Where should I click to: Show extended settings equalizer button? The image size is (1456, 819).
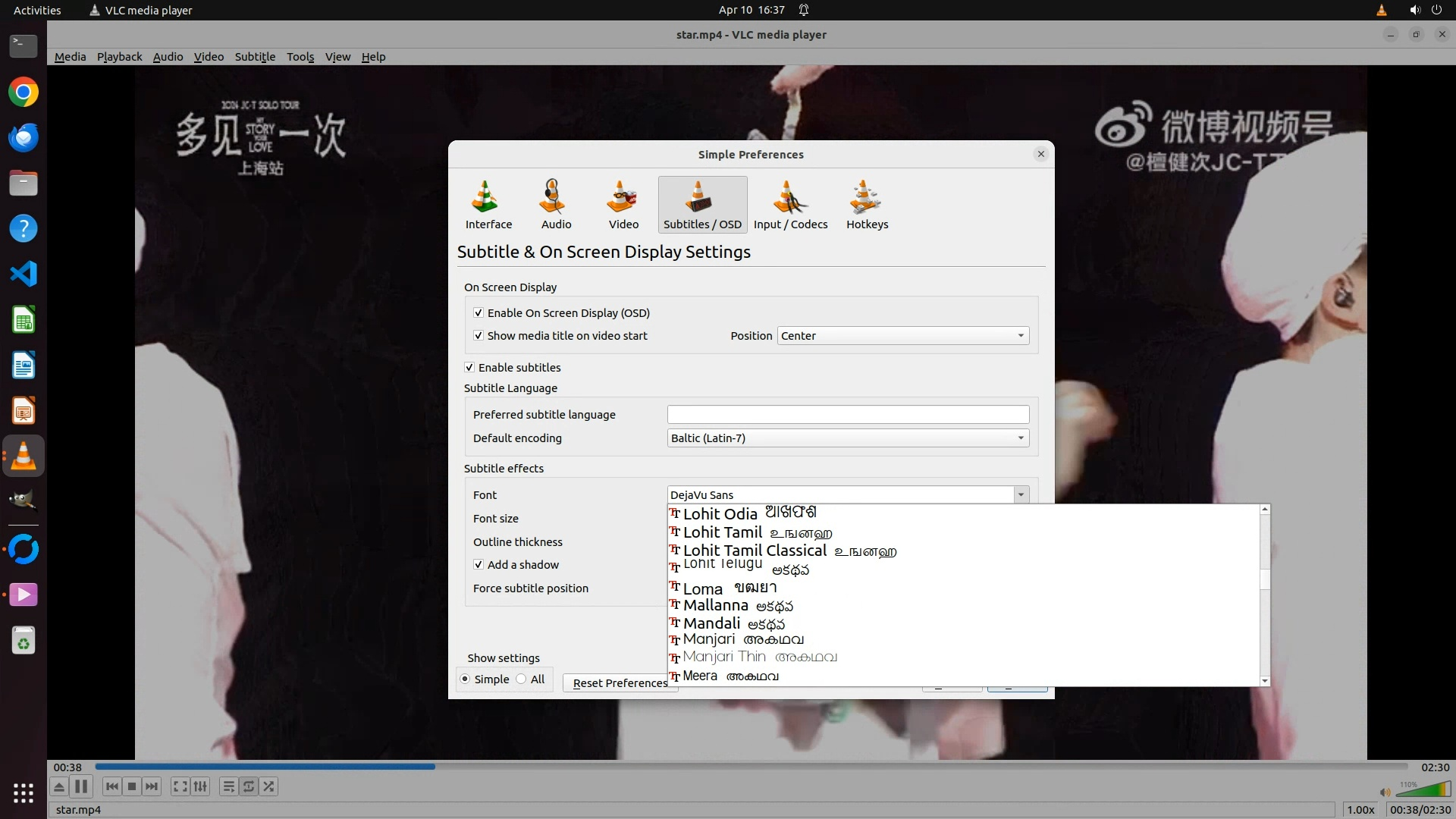200,786
